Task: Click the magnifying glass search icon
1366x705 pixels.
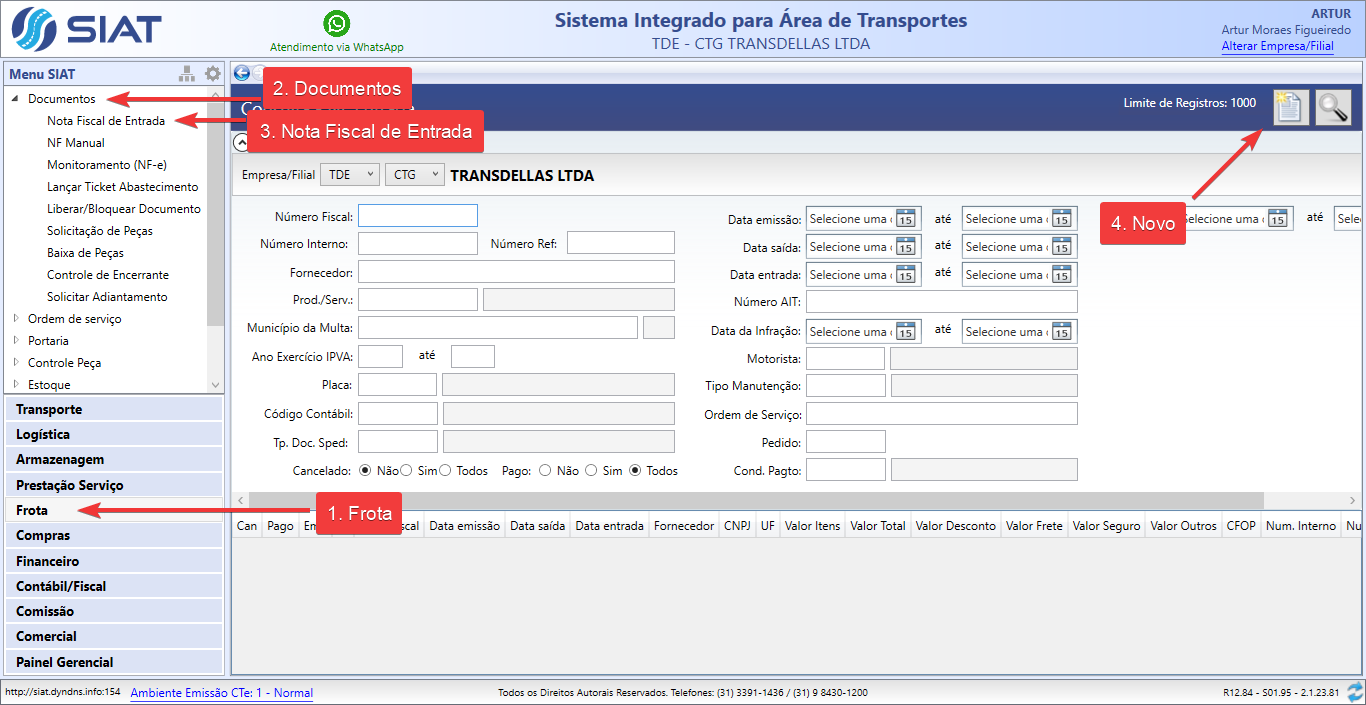Action: (1333, 107)
